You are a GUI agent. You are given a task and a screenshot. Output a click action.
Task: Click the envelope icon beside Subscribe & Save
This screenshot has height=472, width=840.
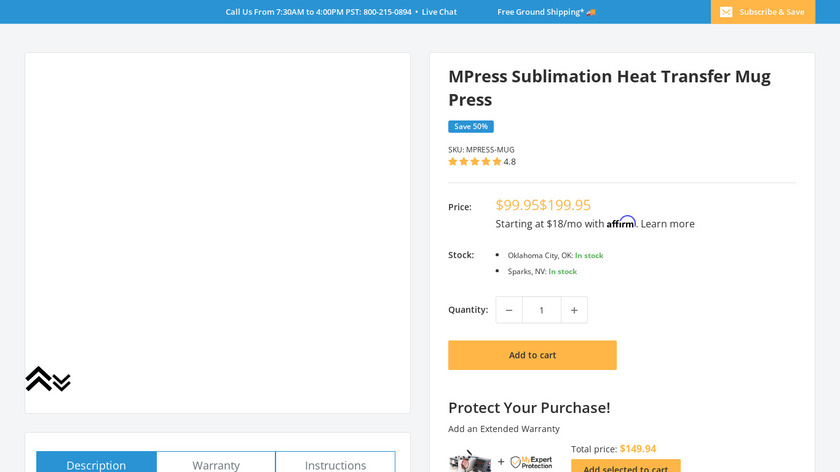[726, 12]
